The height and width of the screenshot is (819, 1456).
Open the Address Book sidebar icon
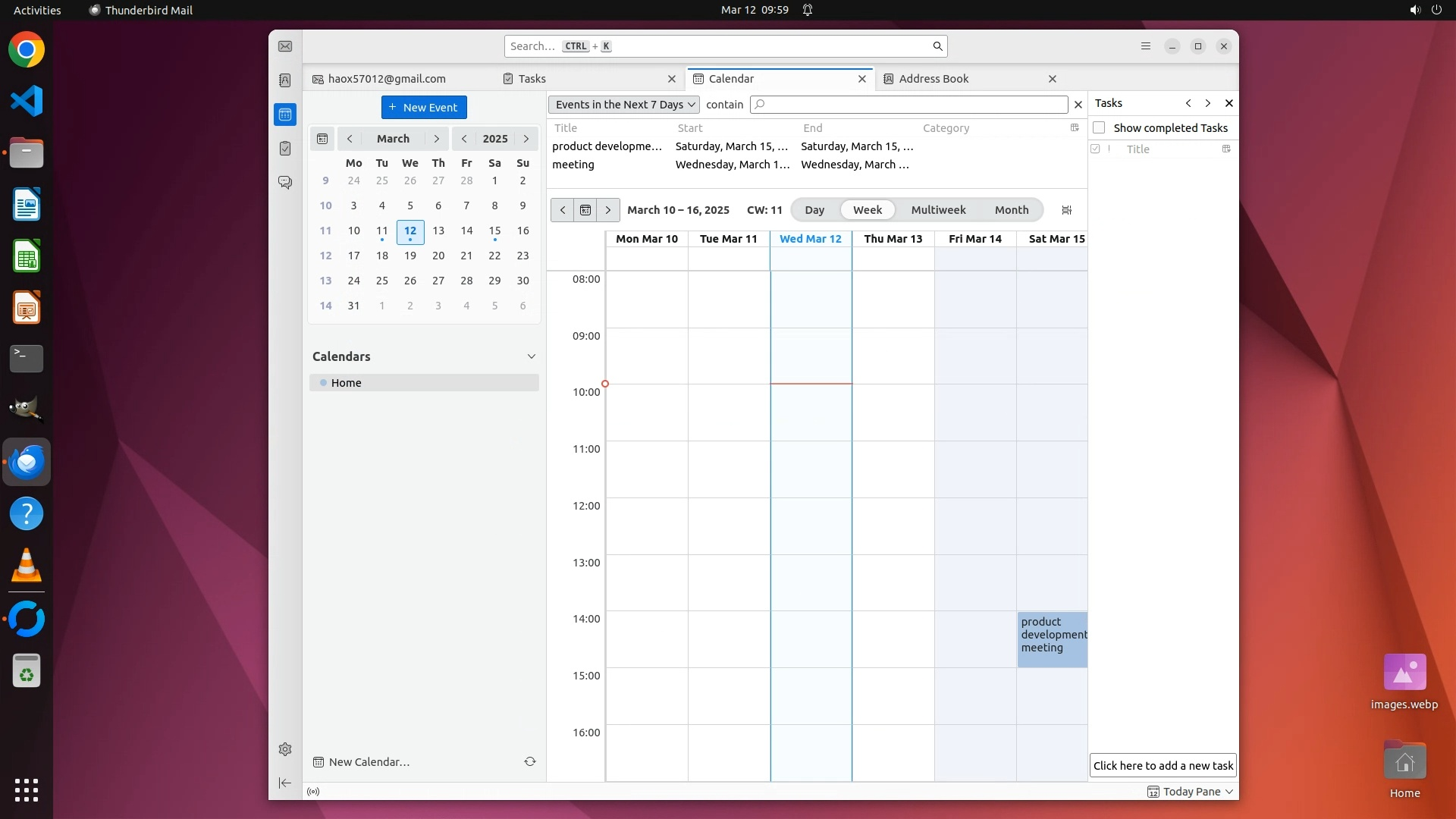(285, 80)
